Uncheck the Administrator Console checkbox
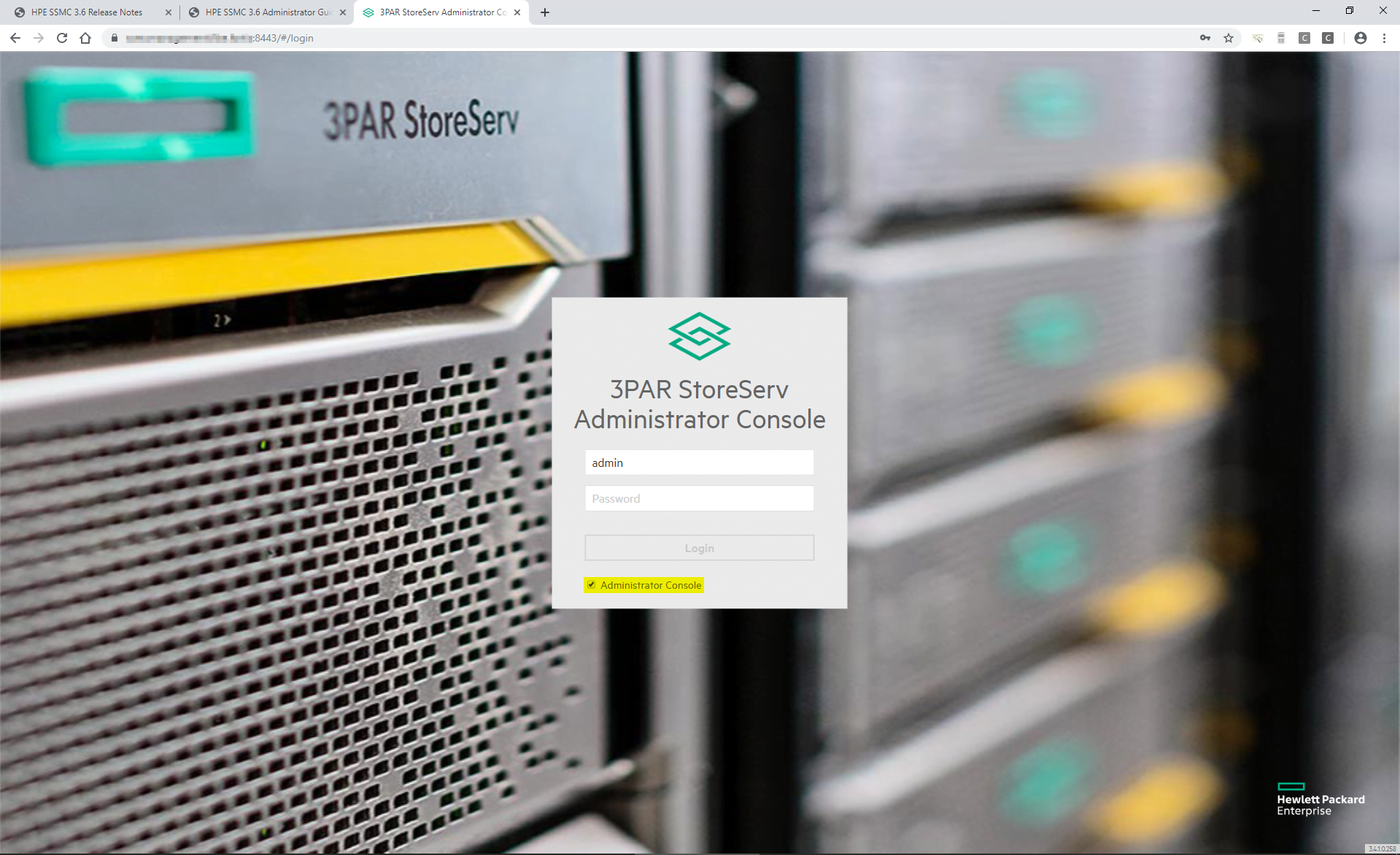Image resolution: width=1400 pixels, height=855 pixels. [x=592, y=585]
